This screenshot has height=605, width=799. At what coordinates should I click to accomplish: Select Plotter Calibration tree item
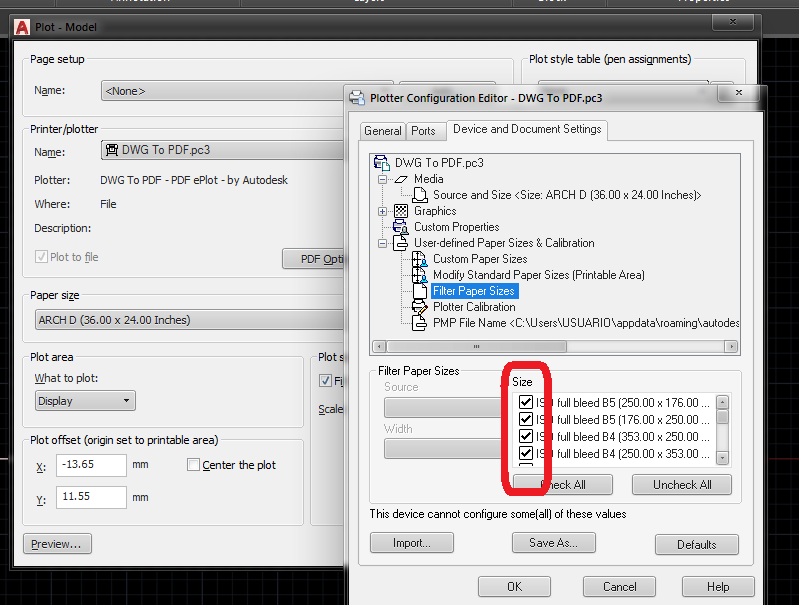(x=474, y=307)
